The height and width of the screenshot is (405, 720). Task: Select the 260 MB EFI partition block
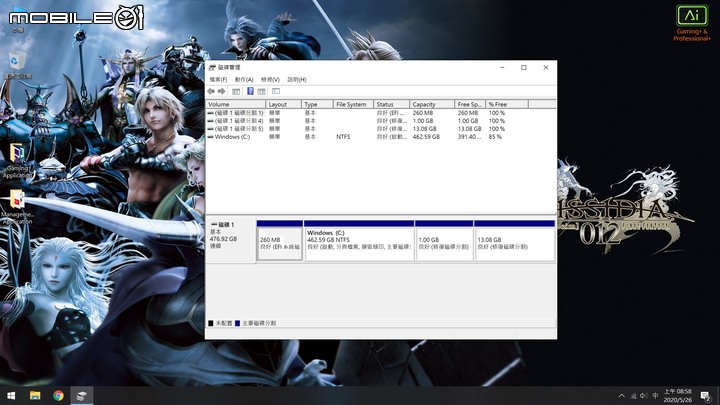pyautogui.click(x=280, y=241)
